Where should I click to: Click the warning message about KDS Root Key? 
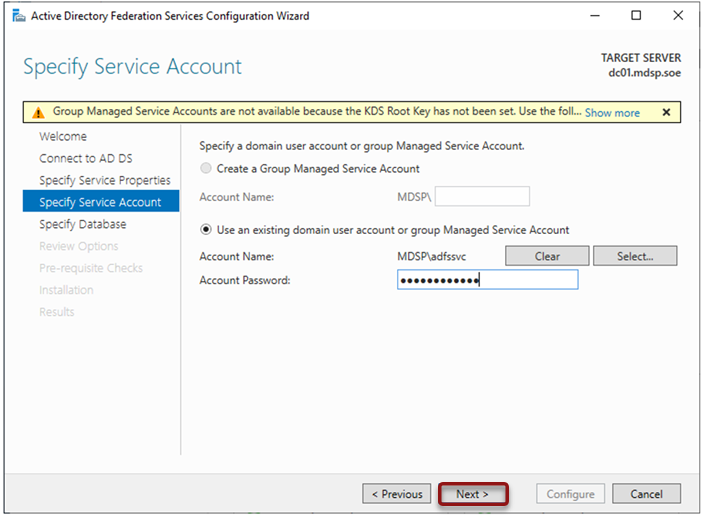point(317,111)
